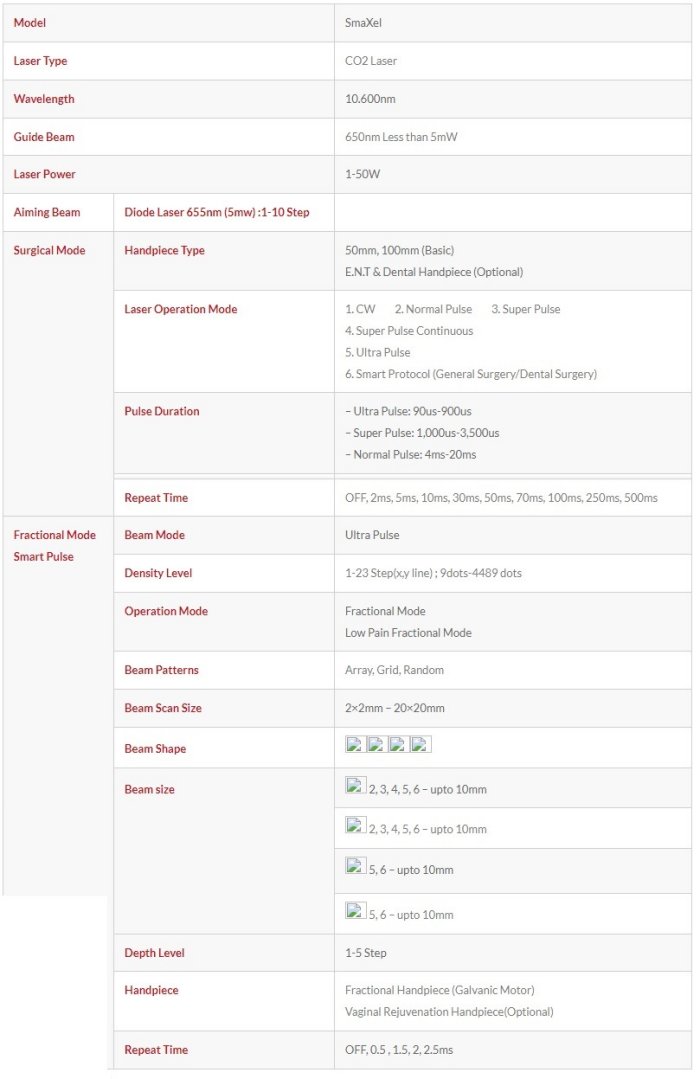
Task: Click the Density Level label
Action: tap(158, 573)
